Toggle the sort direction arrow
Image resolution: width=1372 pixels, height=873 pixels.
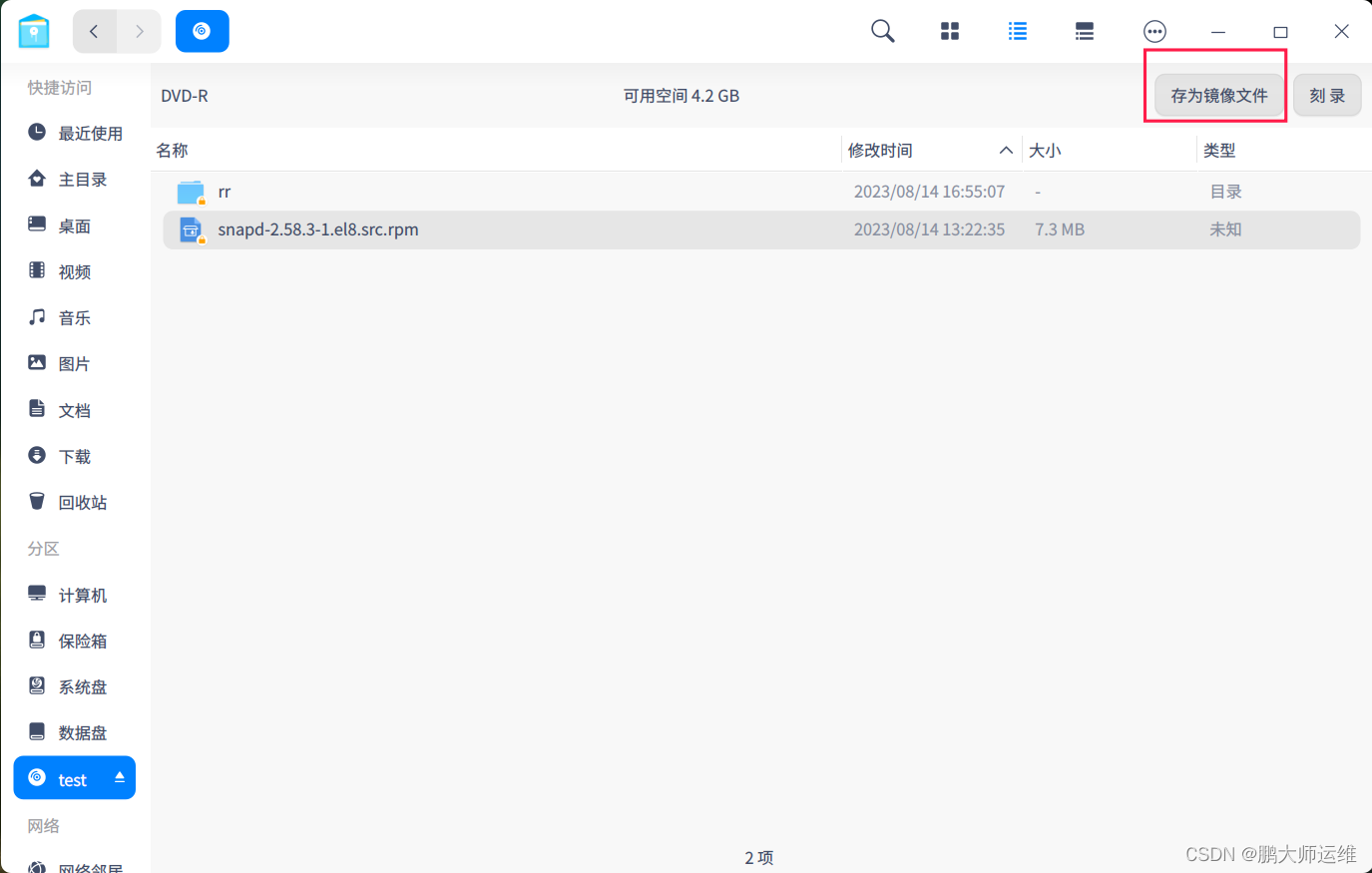[1006, 151]
